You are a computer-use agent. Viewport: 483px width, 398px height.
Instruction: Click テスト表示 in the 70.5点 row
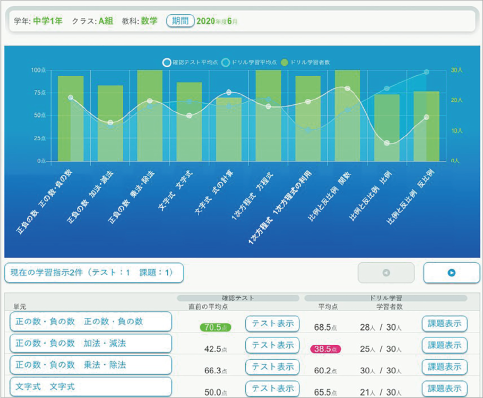tap(272, 323)
